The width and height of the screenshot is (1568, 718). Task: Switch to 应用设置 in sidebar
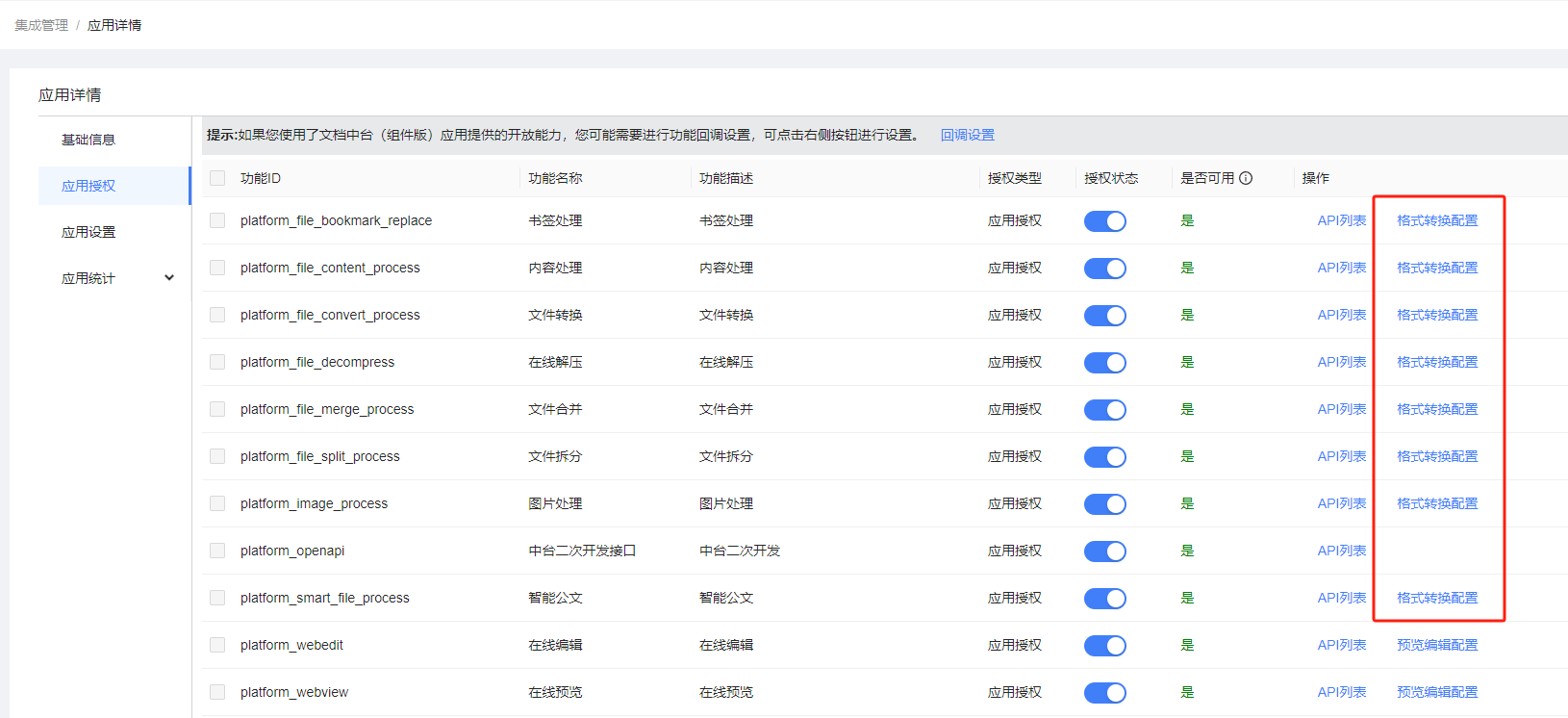coord(89,232)
